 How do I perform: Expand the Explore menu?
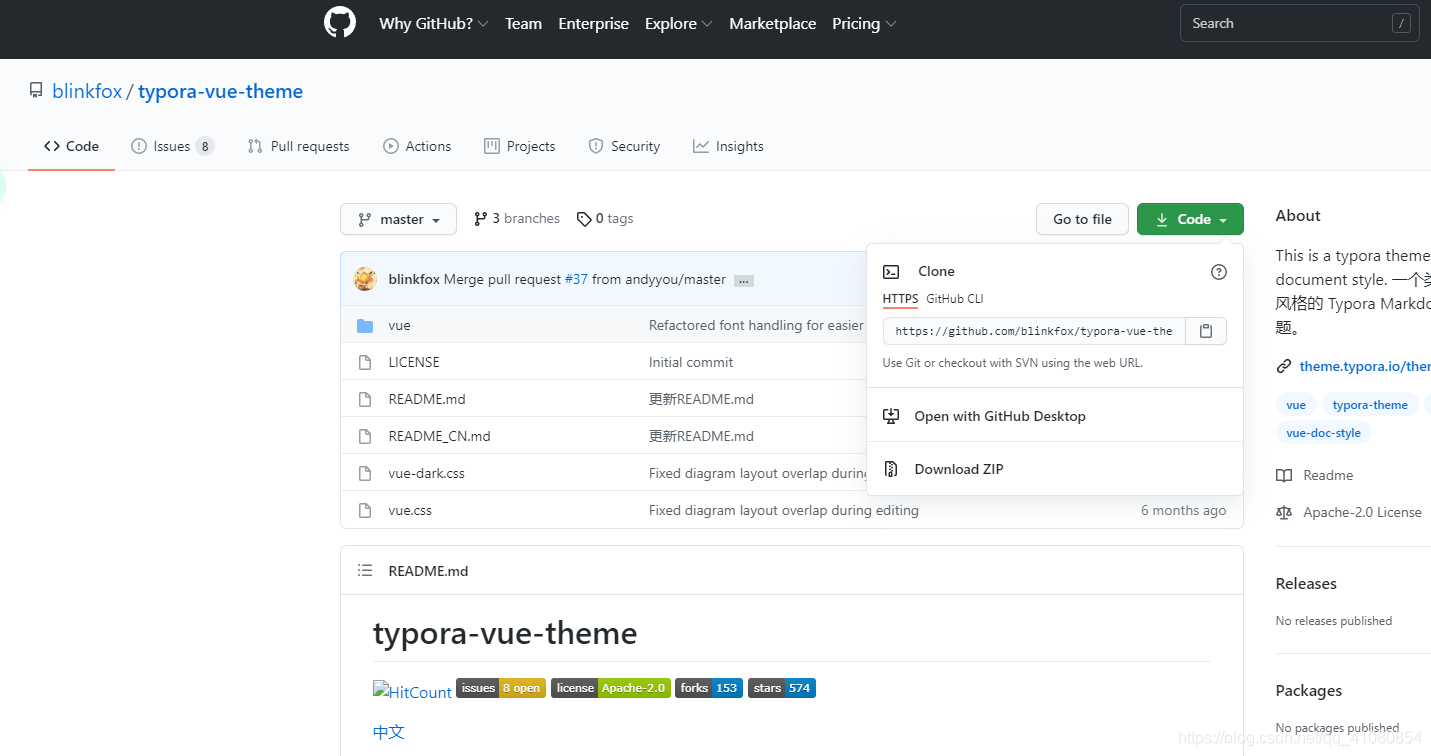click(x=678, y=23)
